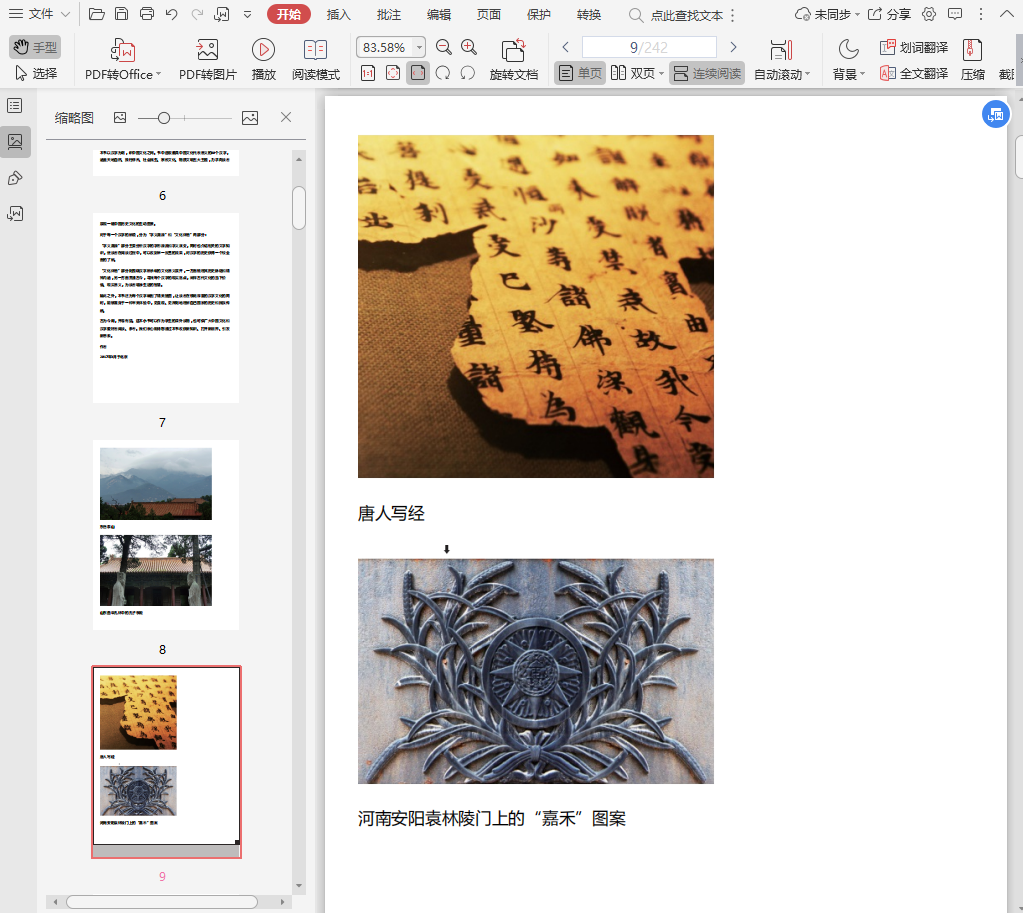
Task: Open the 未同步 cloud sync dropdown
Action: tap(827, 14)
